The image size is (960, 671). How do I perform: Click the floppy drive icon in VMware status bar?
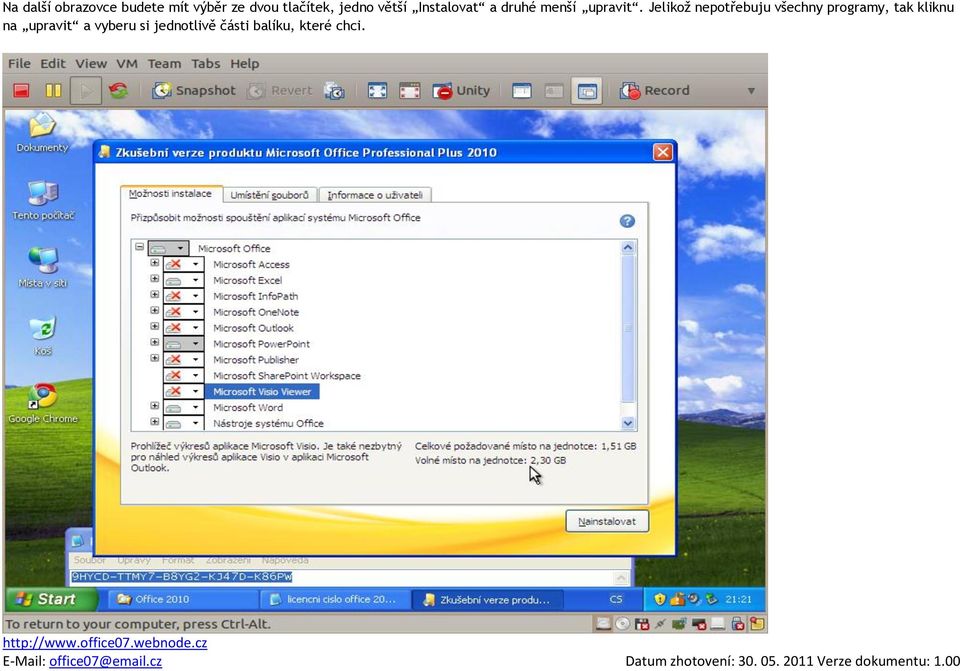(642, 624)
